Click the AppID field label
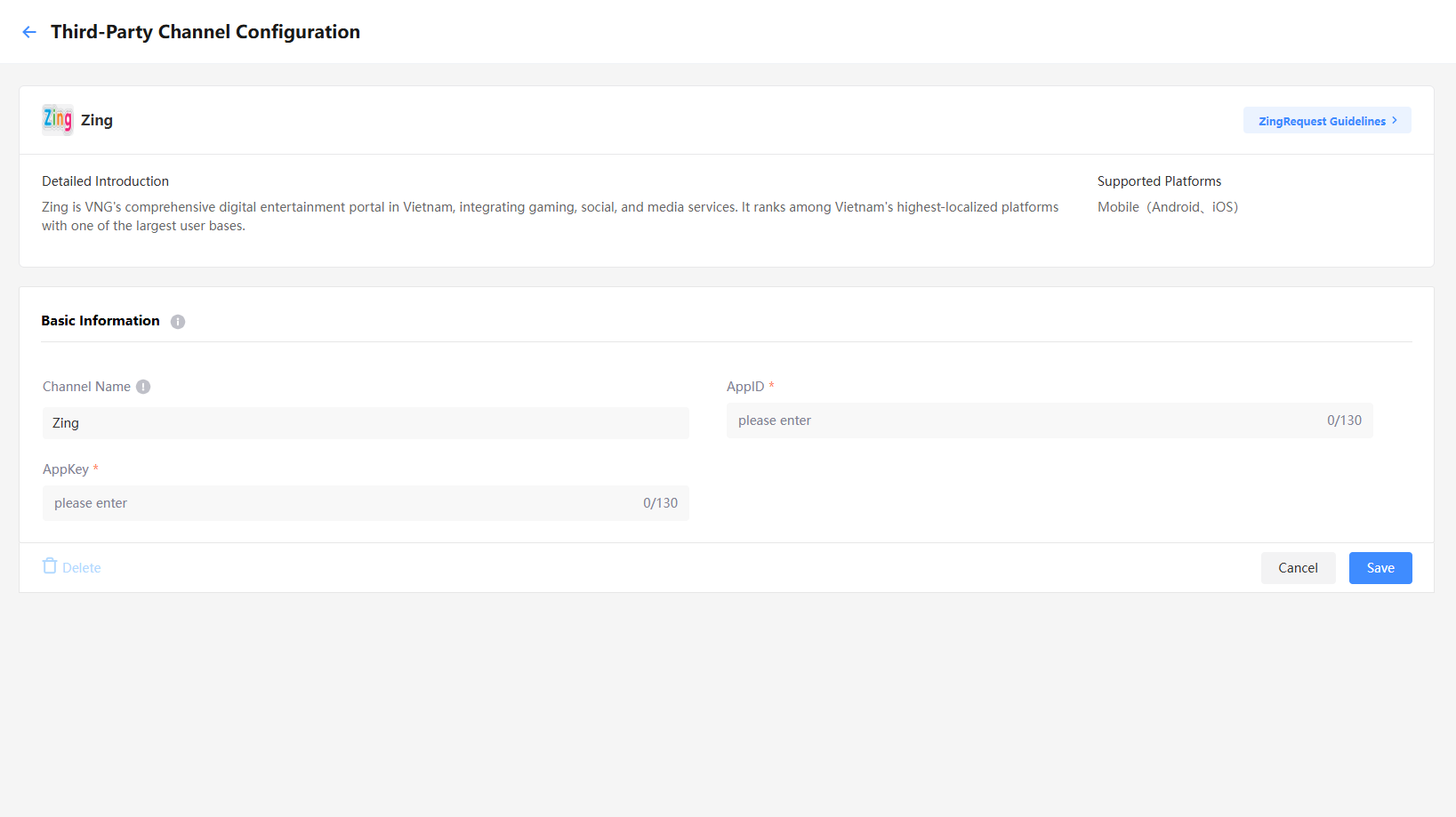 pyautogui.click(x=745, y=387)
